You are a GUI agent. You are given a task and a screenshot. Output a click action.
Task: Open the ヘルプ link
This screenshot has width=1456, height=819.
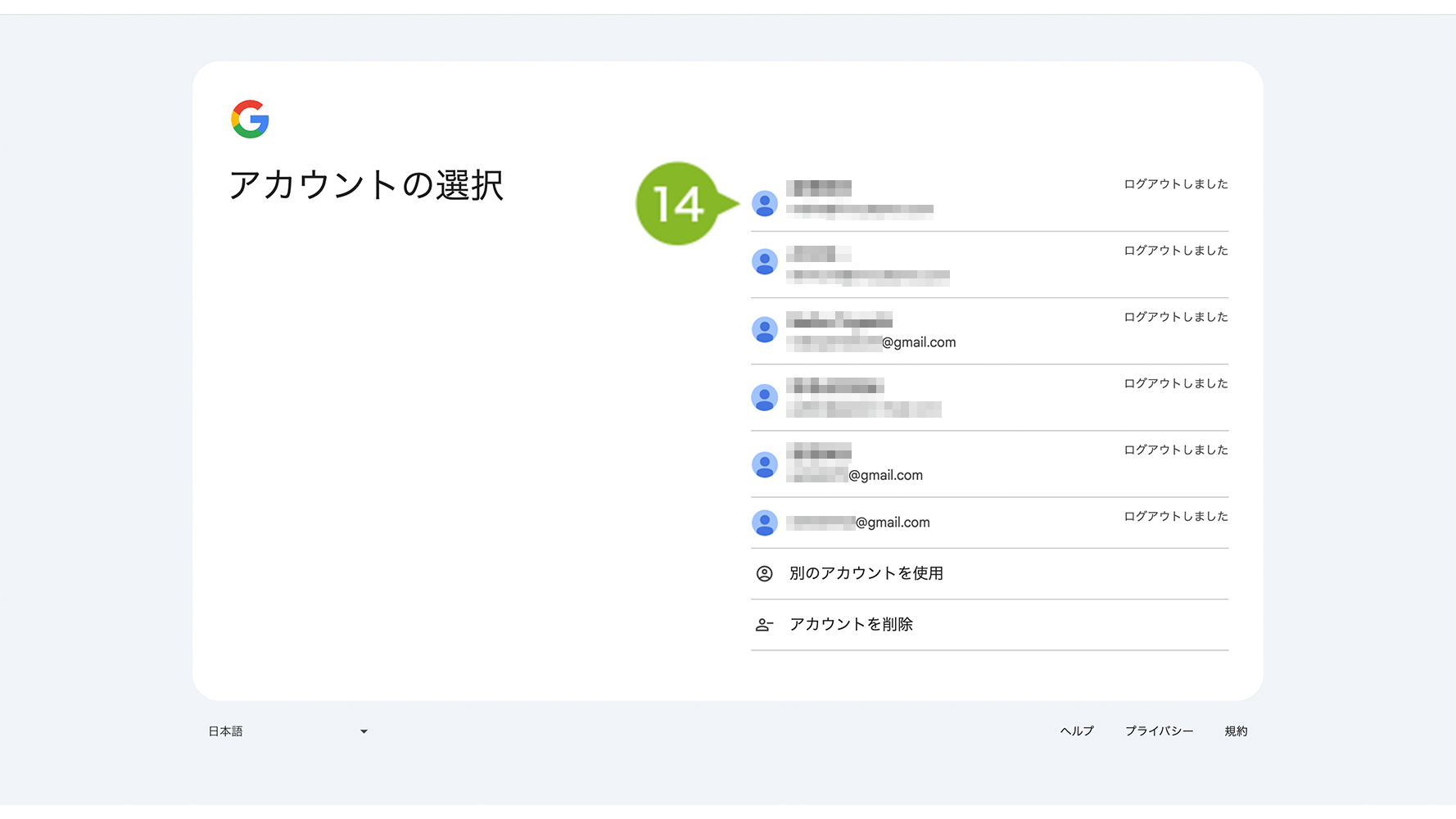(1077, 731)
